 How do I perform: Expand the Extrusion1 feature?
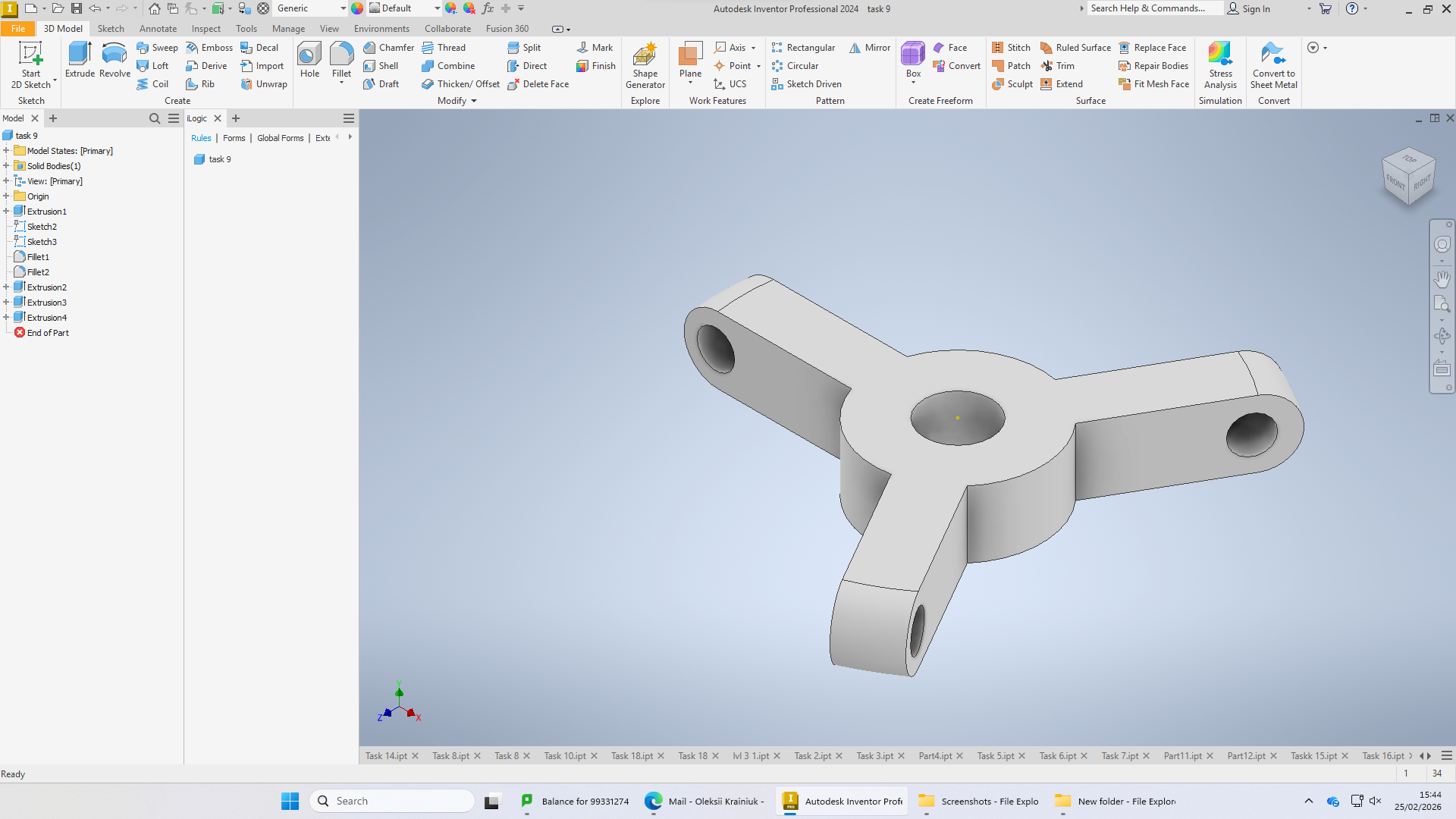point(6,212)
